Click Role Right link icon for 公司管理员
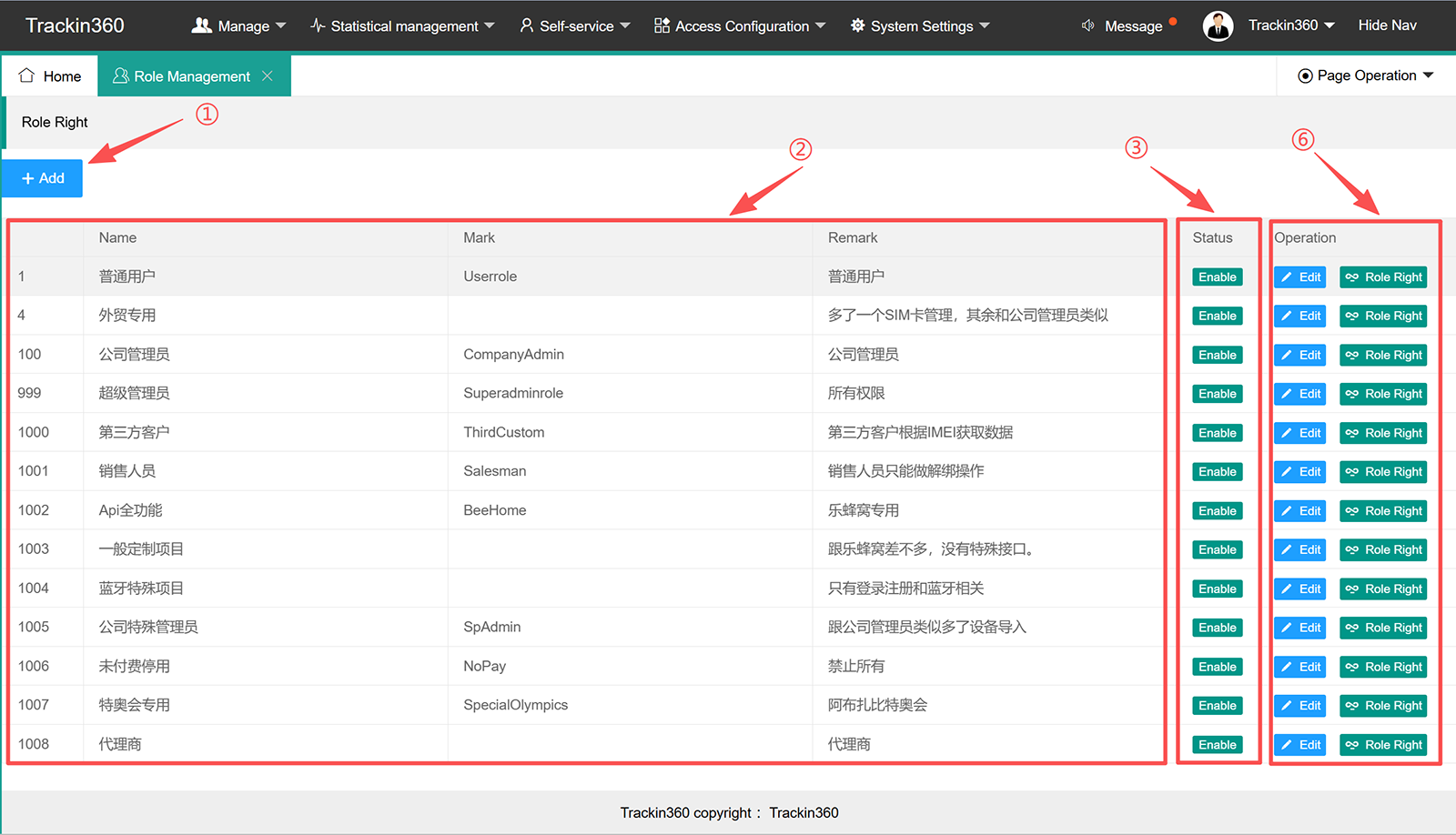1456x835 pixels. (1352, 356)
